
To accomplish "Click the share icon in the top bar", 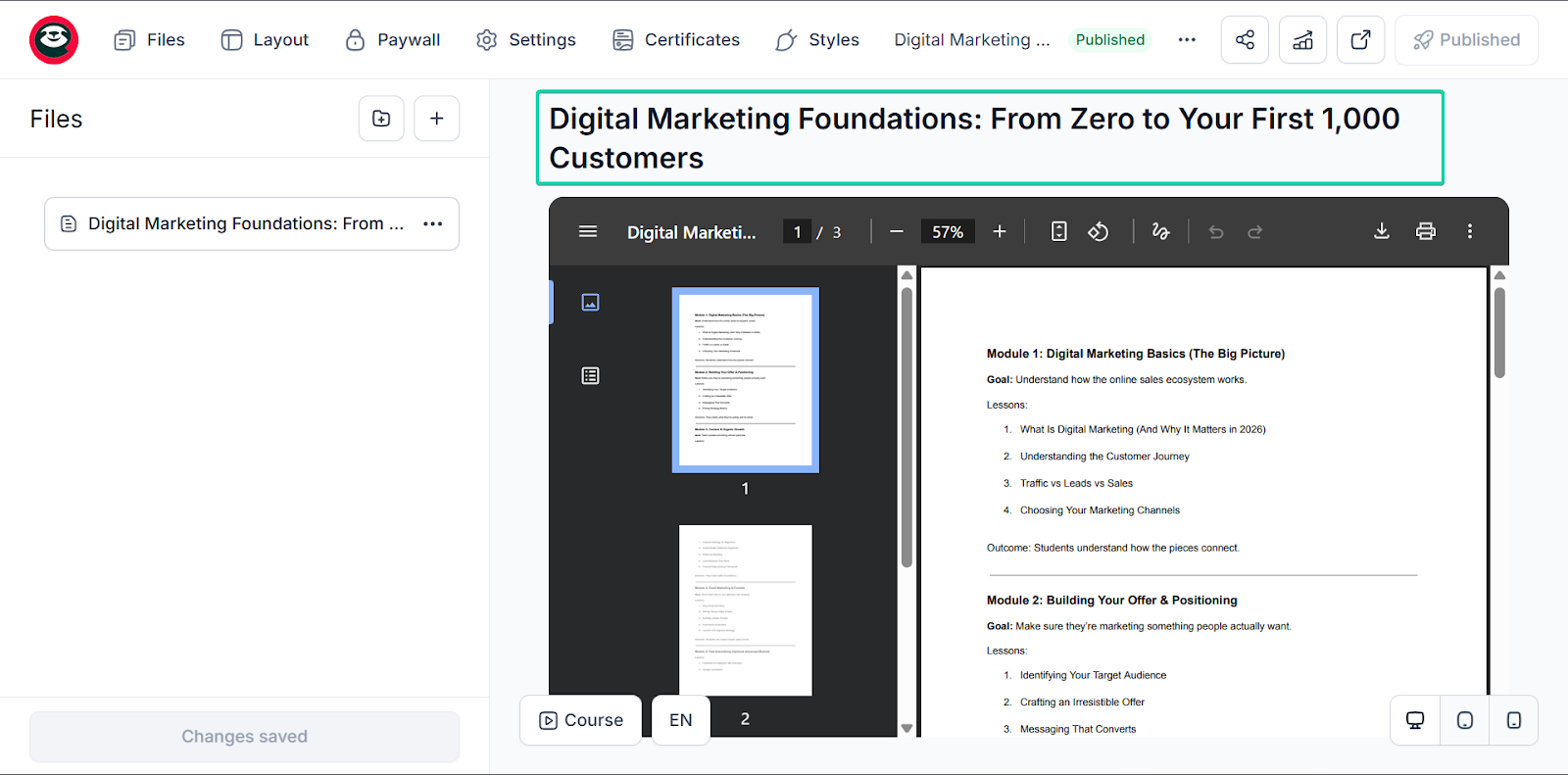I will coord(1245,40).
